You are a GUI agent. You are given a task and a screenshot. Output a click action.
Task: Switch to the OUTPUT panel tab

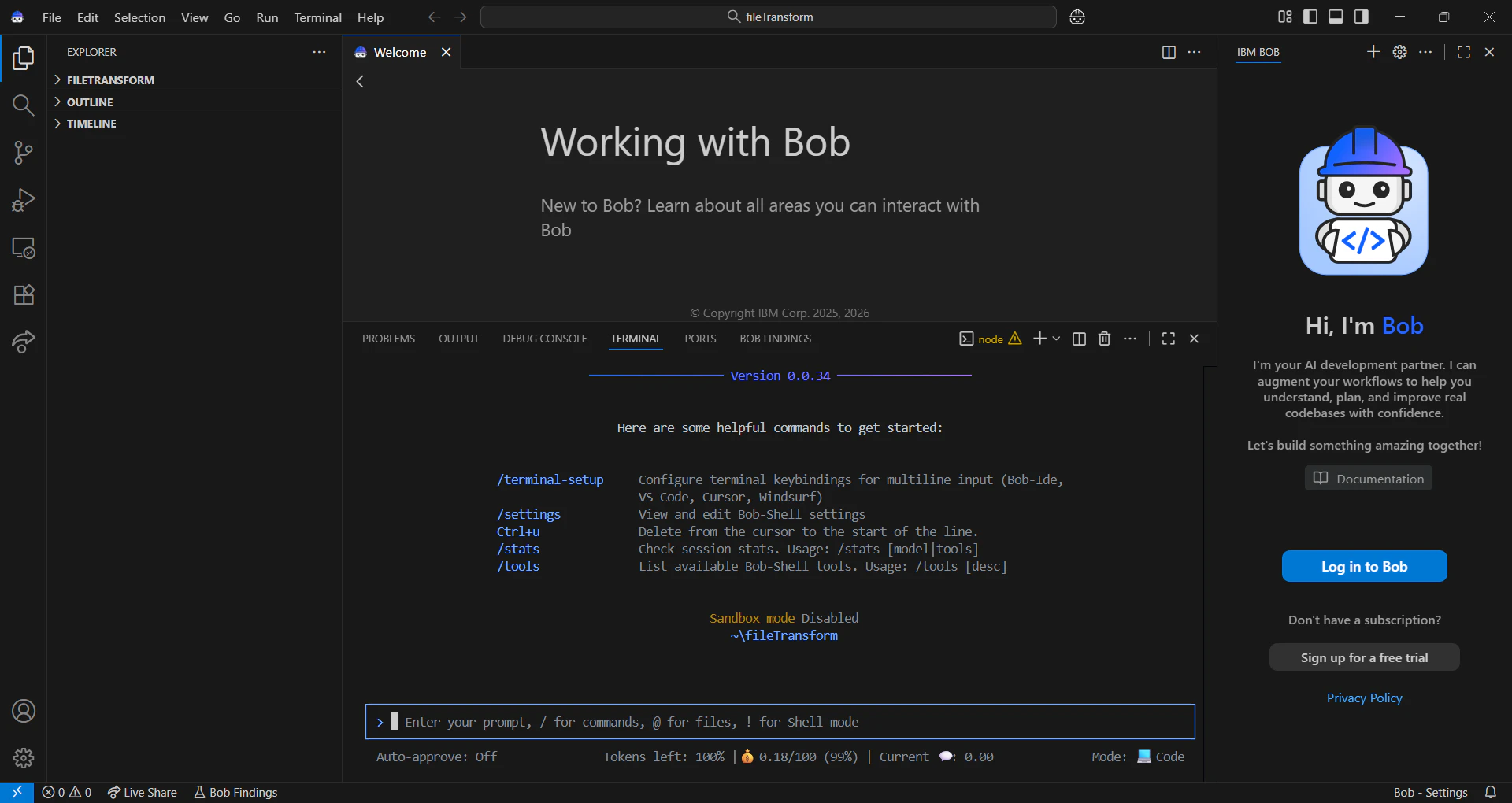(458, 339)
